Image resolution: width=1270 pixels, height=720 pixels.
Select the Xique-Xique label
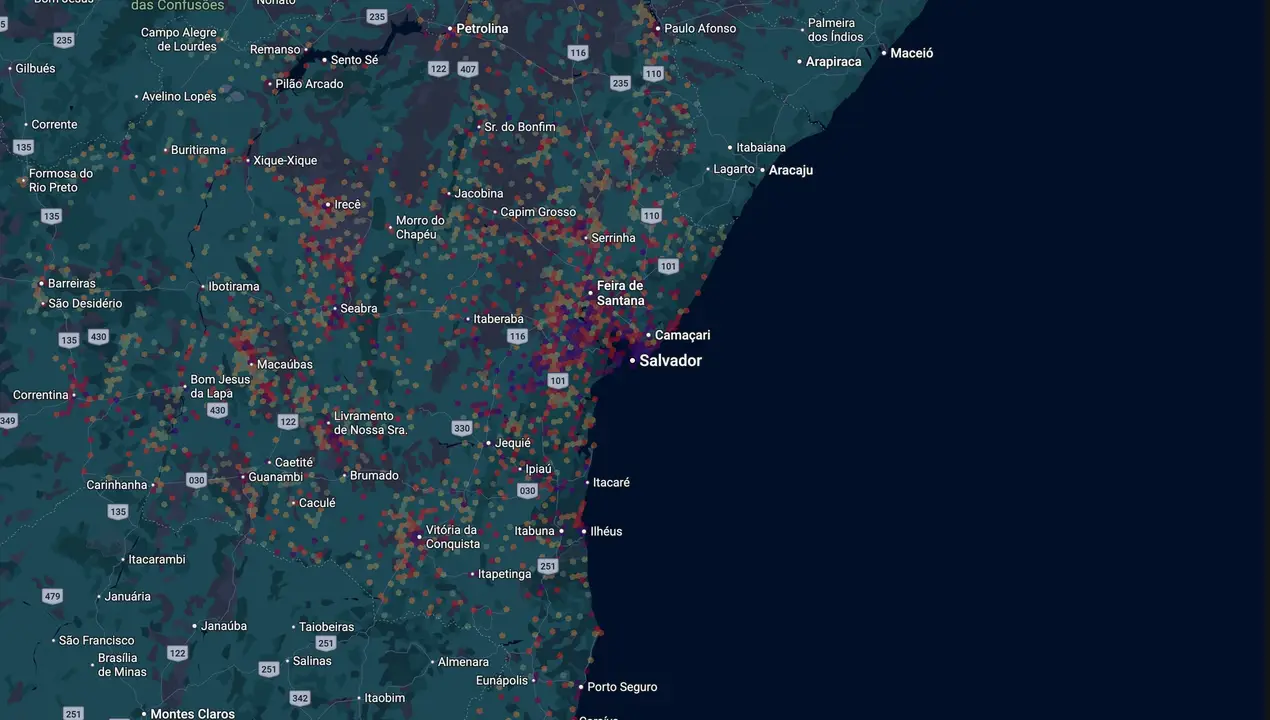pyautogui.click(x=285, y=160)
